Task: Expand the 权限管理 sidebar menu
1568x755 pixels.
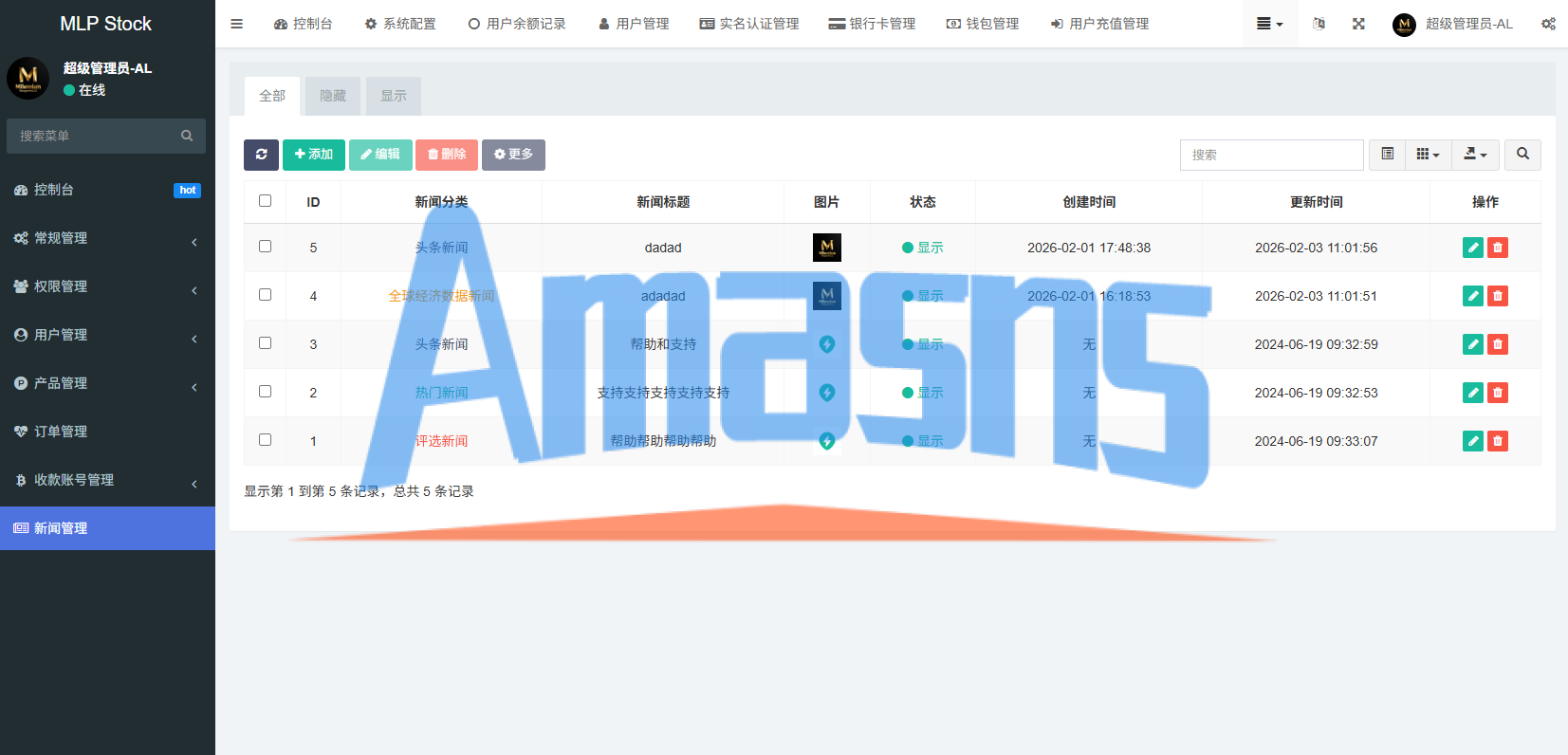Action: point(107,286)
